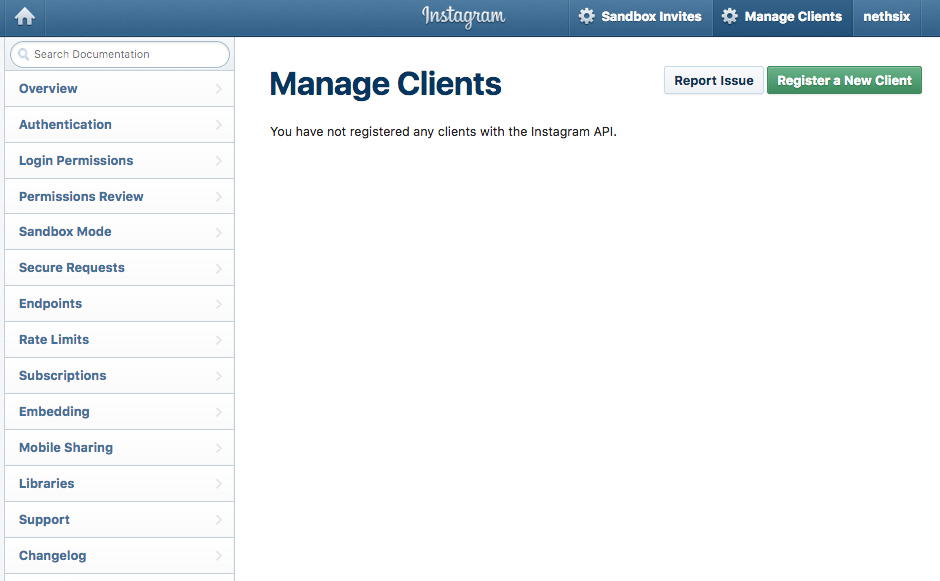Screen dimensions: 940x581
Task: Expand the Endpoints row chevron
Action: [219, 304]
